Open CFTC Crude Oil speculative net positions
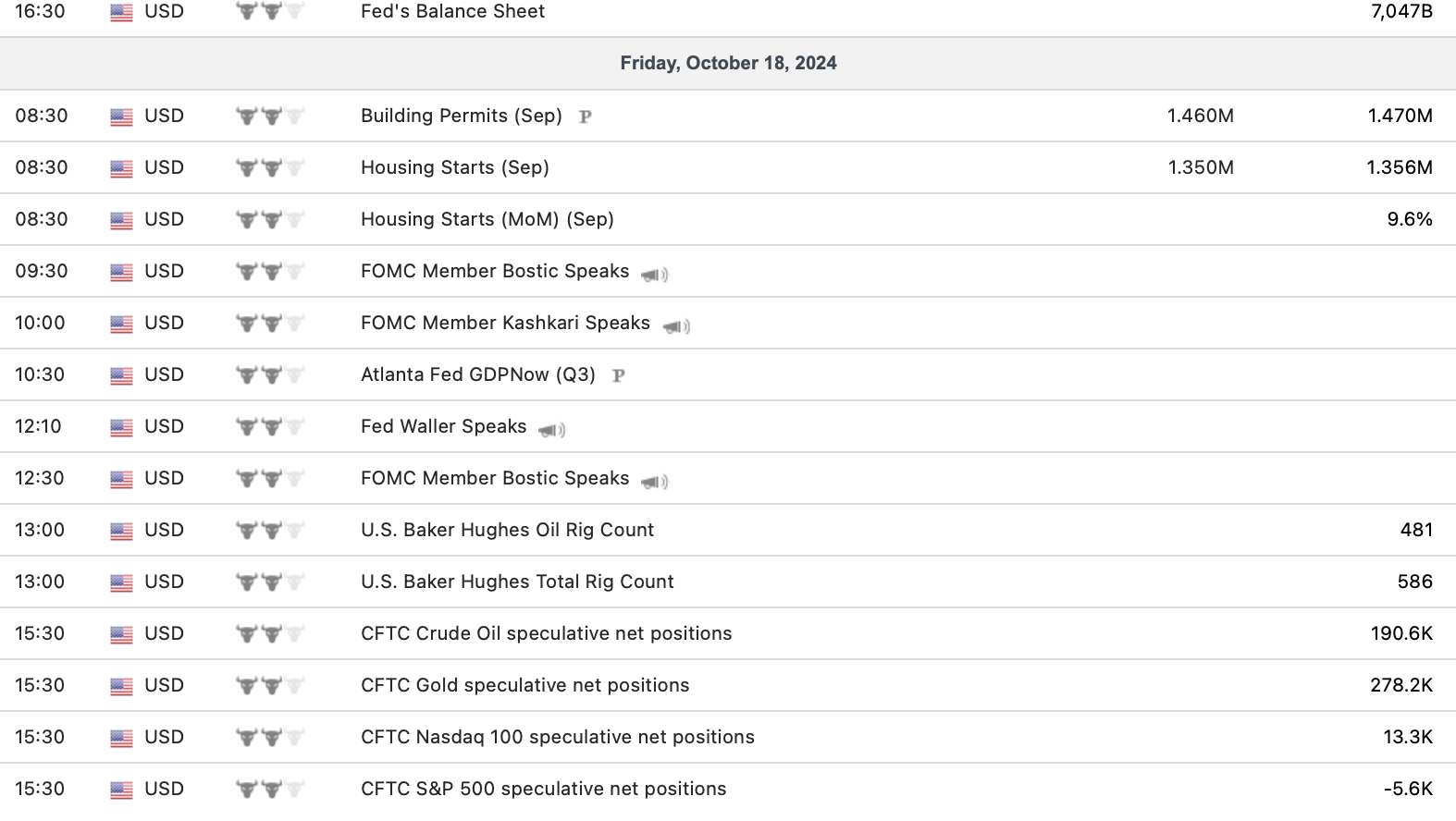Screen dimensions: 1456x821 546,633
